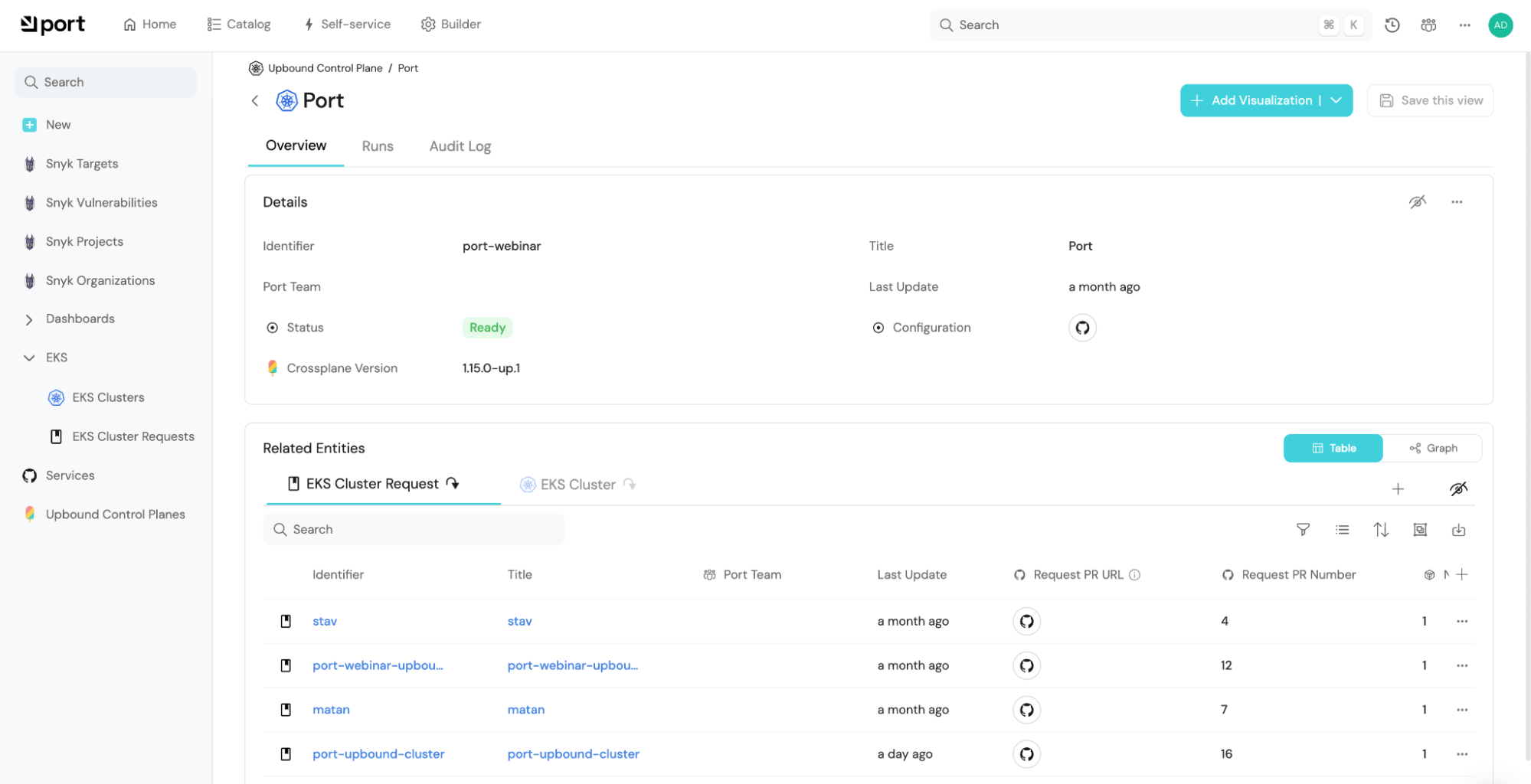Open the Details card three-dot menu
The height and width of the screenshot is (784, 1531).
(x=1457, y=202)
